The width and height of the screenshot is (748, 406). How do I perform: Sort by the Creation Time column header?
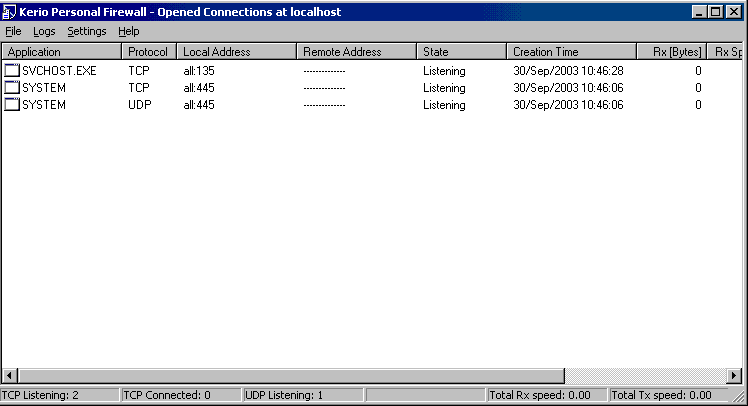coord(571,52)
